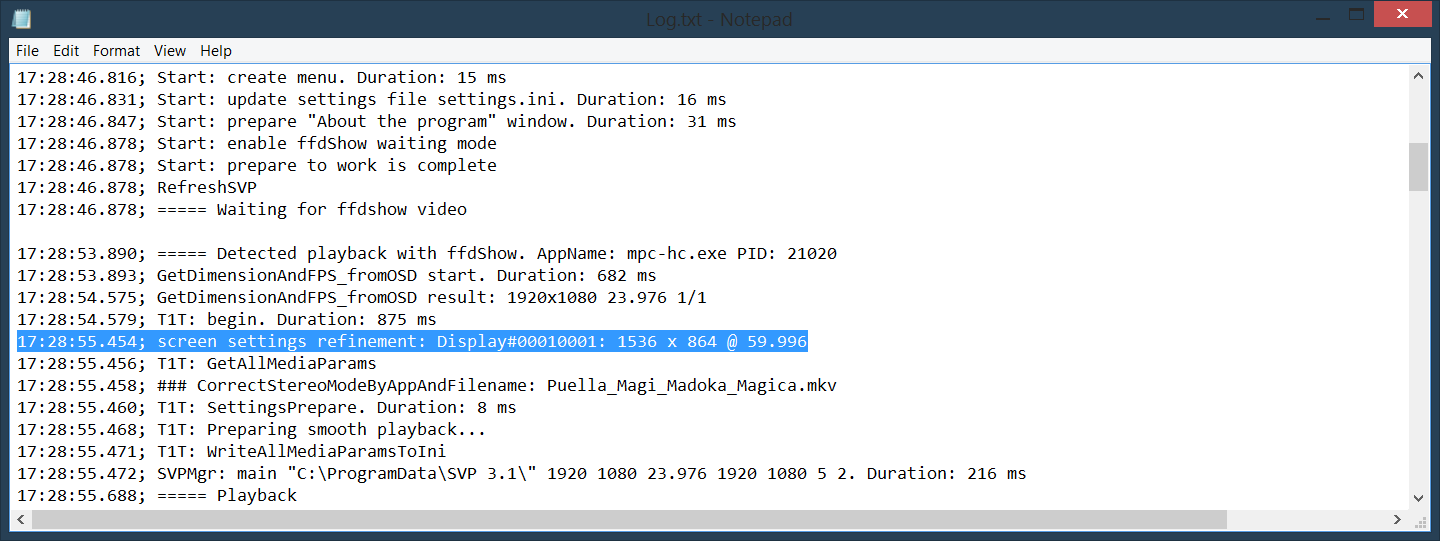The width and height of the screenshot is (1440, 541).
Task: Open the Edit menu
Action: pos(66,51)
